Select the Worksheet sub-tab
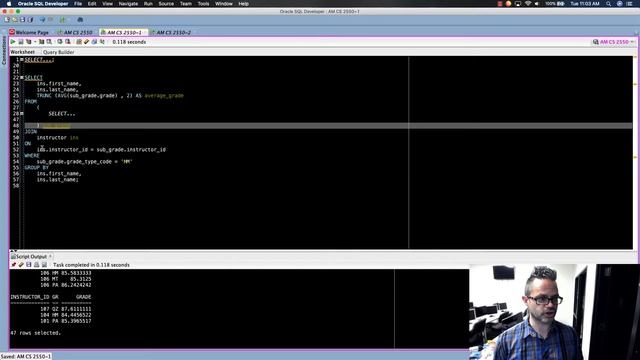640x360 pixels. 22,52
